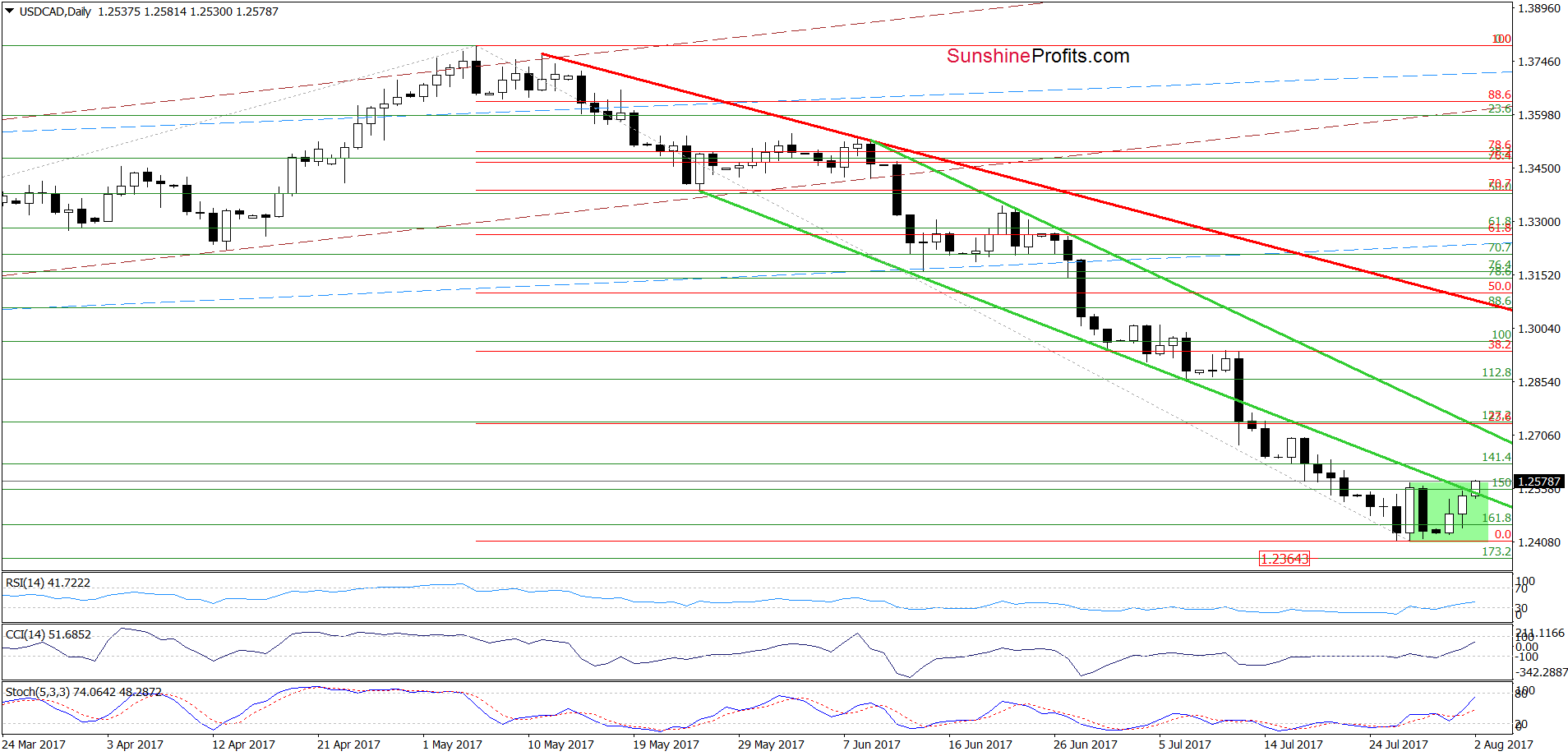The width and height of the screenshot is (1568, 756).
Task: Click the 1.37460 price scale value
Action: coord(1539,62)
